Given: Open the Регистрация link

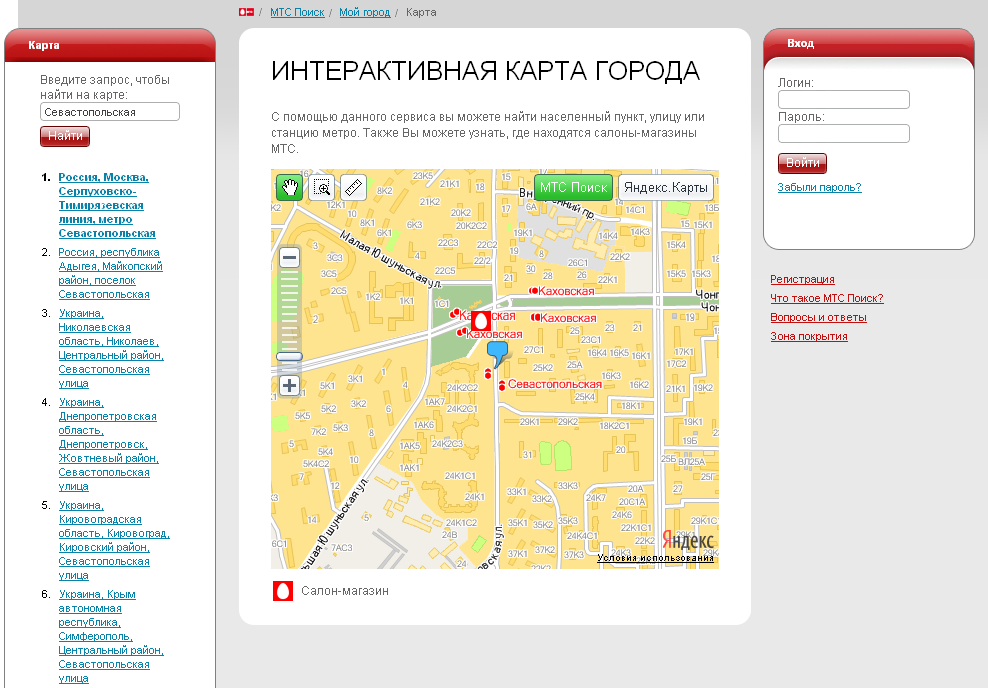Looking at the screenshot, I should pyautogui.click(x=802, y=279).
